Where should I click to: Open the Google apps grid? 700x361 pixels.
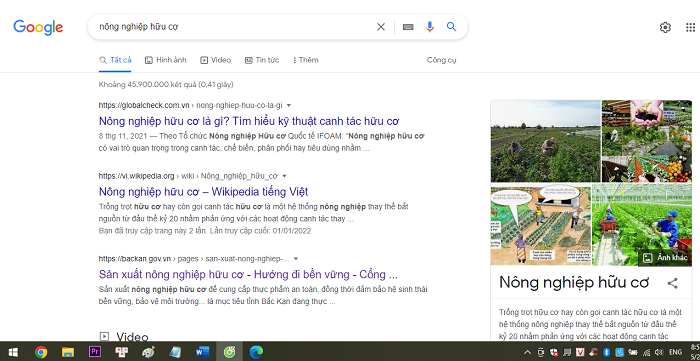pos(690,28)
